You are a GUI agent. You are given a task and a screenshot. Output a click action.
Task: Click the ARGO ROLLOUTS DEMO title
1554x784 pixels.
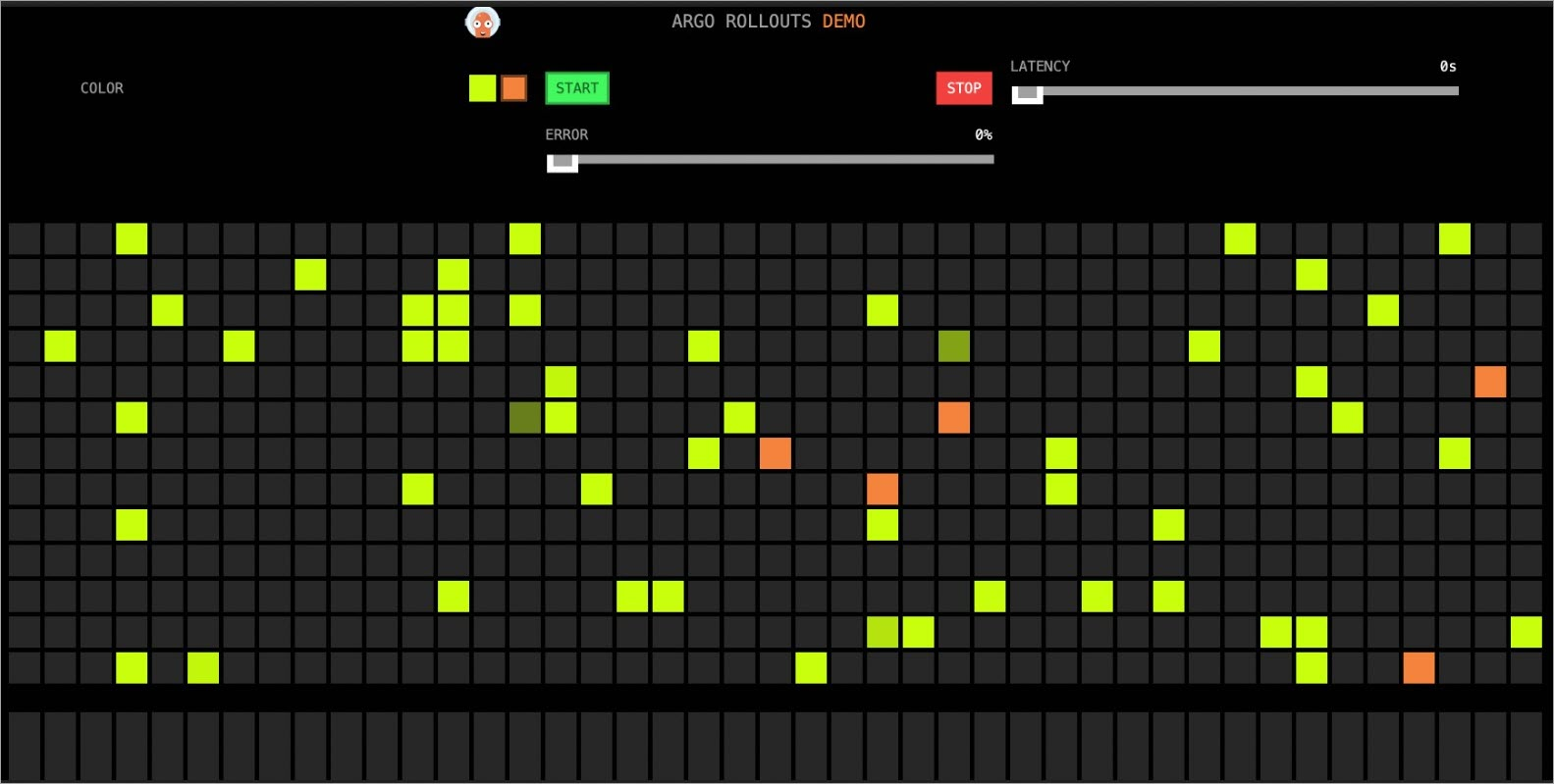click(x=769, y=22)
